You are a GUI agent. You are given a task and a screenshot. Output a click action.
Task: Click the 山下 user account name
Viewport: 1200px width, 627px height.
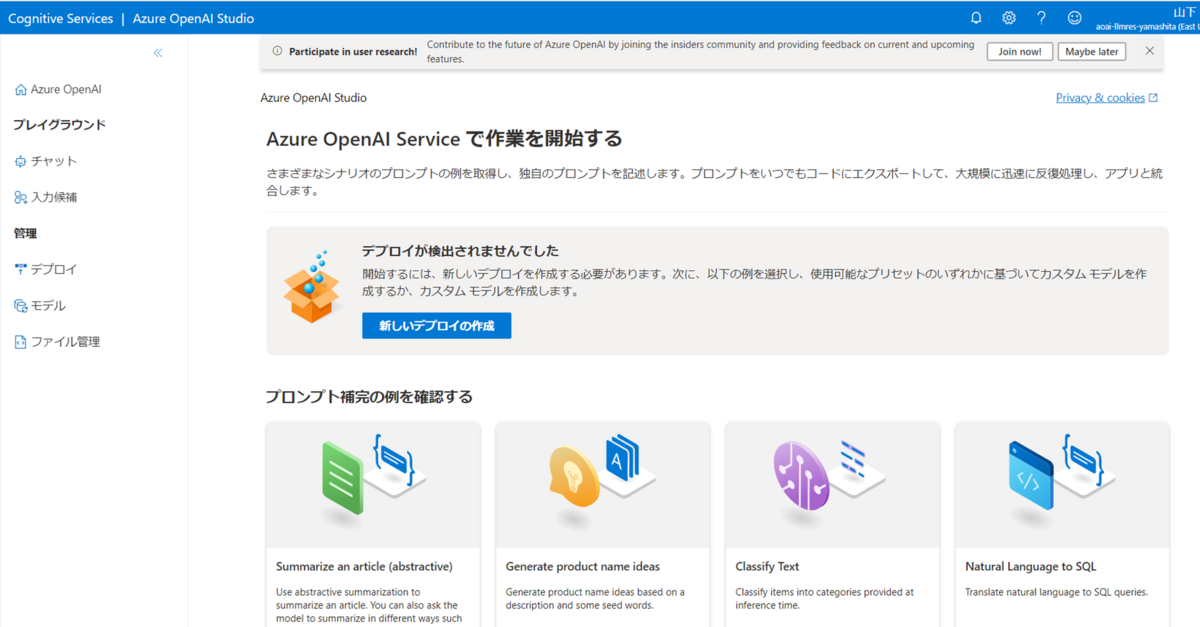pos(1186,12)
